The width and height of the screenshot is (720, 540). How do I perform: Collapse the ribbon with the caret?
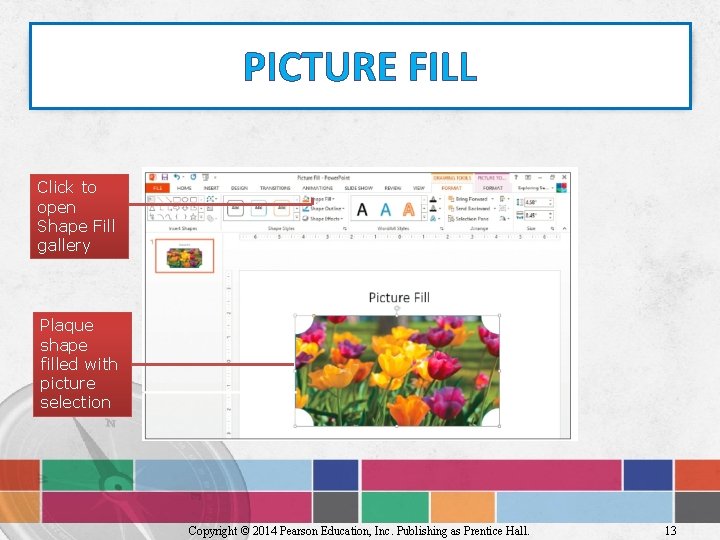pos(565,228)
